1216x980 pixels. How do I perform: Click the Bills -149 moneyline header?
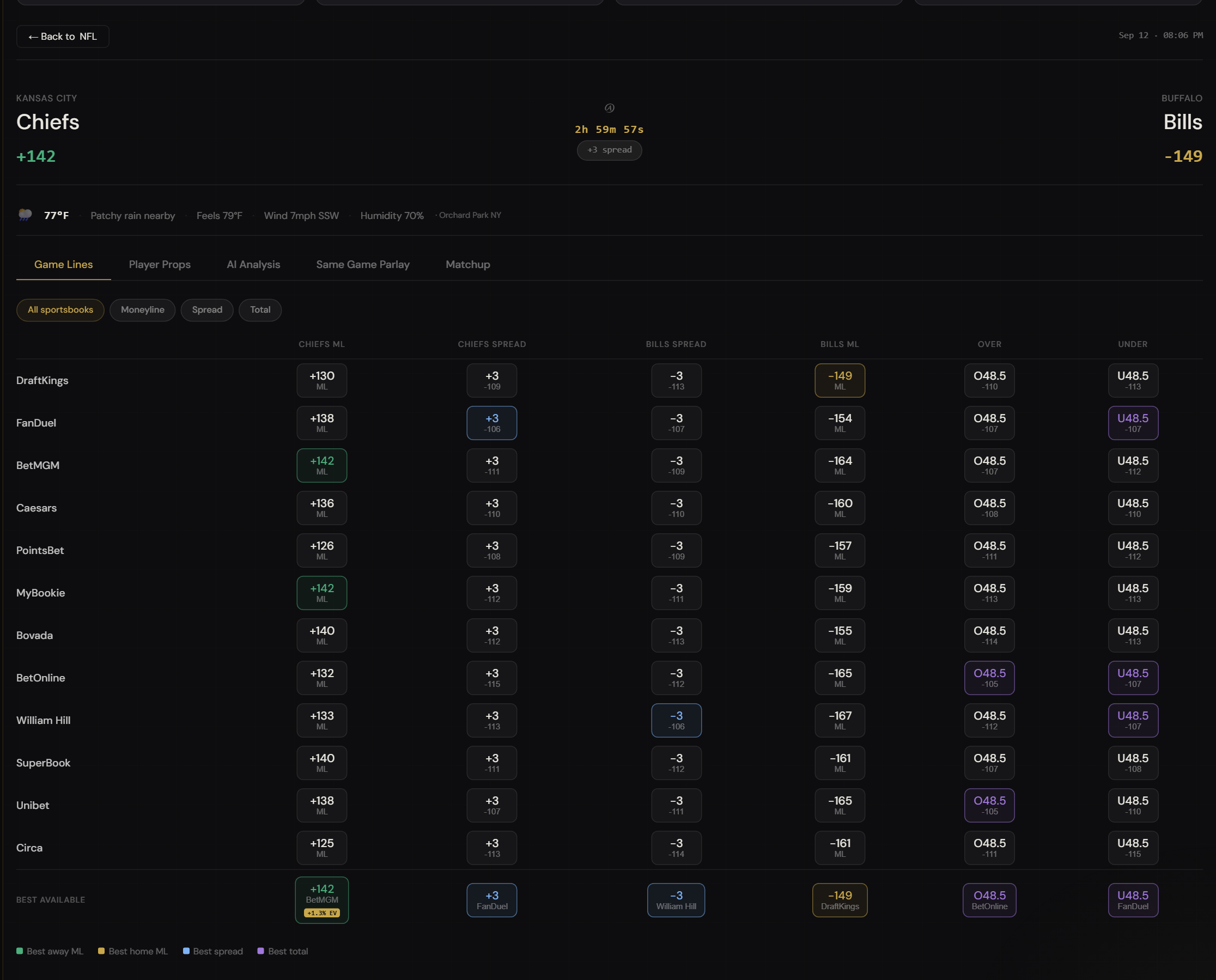point(1183,156)
